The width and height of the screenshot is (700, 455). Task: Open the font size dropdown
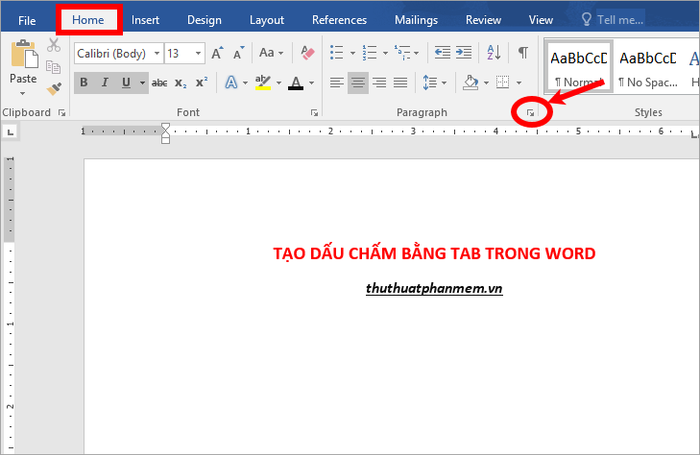pos(198,53)
